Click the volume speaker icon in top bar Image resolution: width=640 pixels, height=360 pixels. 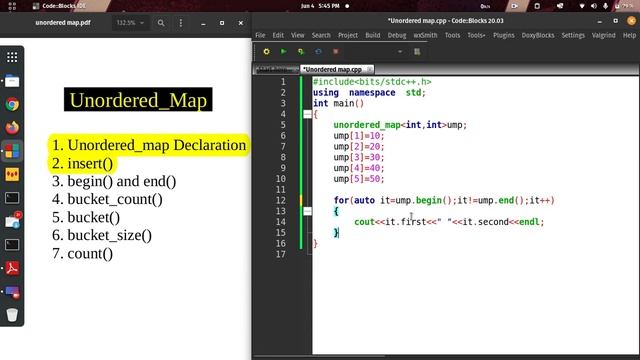[x=593, y=6]
